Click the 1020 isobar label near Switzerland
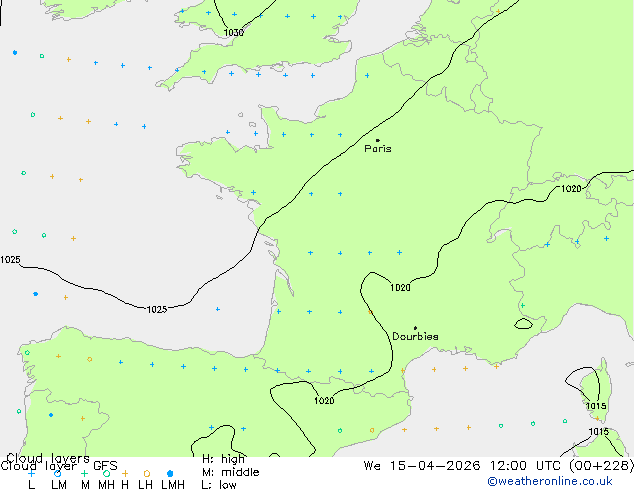The height and width of the screenshot is (490, 634). coord(571,188)
